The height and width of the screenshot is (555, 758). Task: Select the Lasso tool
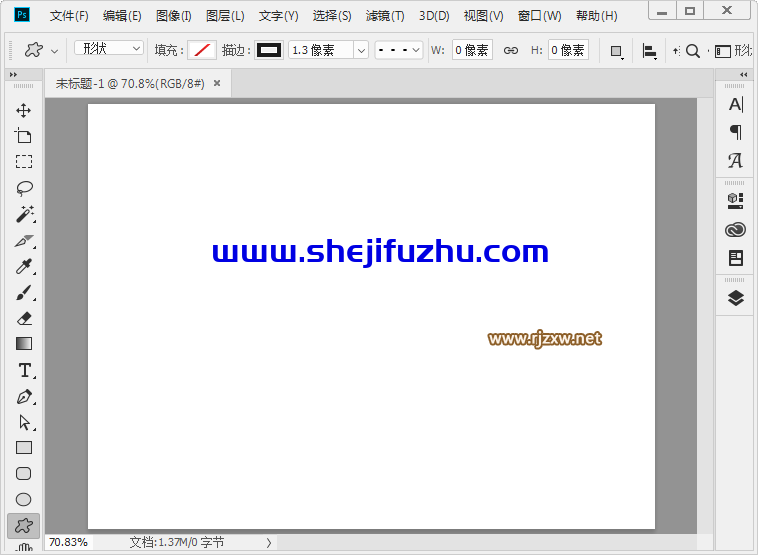[24, 188]
